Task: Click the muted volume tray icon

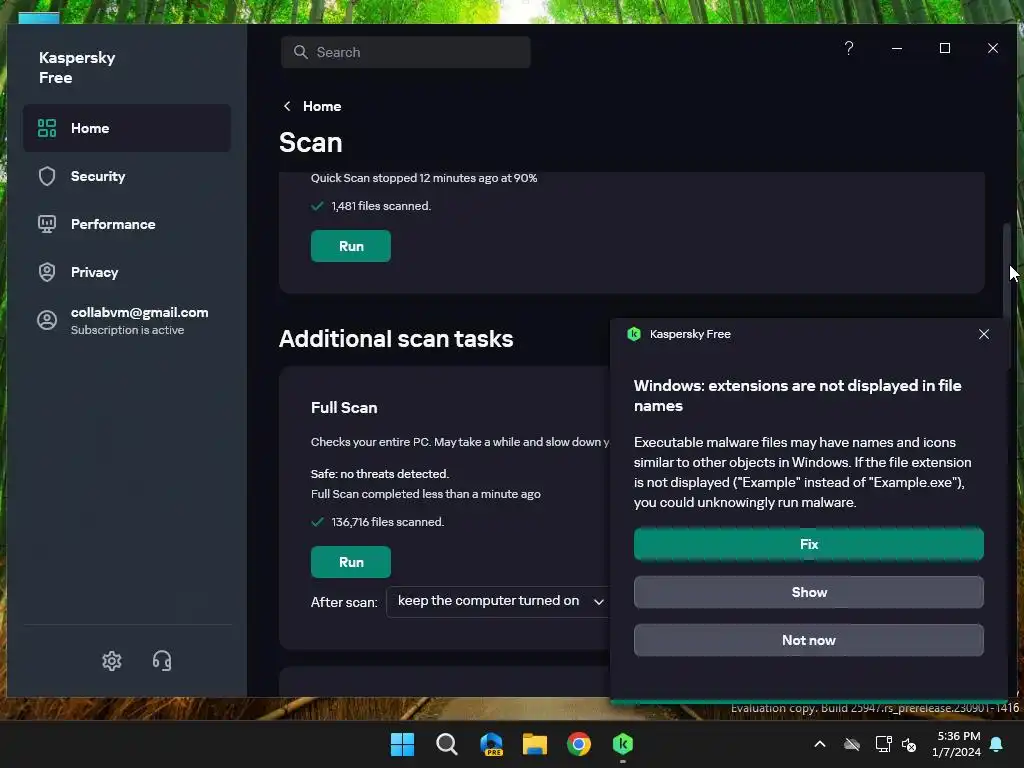Action: (909, 744)
